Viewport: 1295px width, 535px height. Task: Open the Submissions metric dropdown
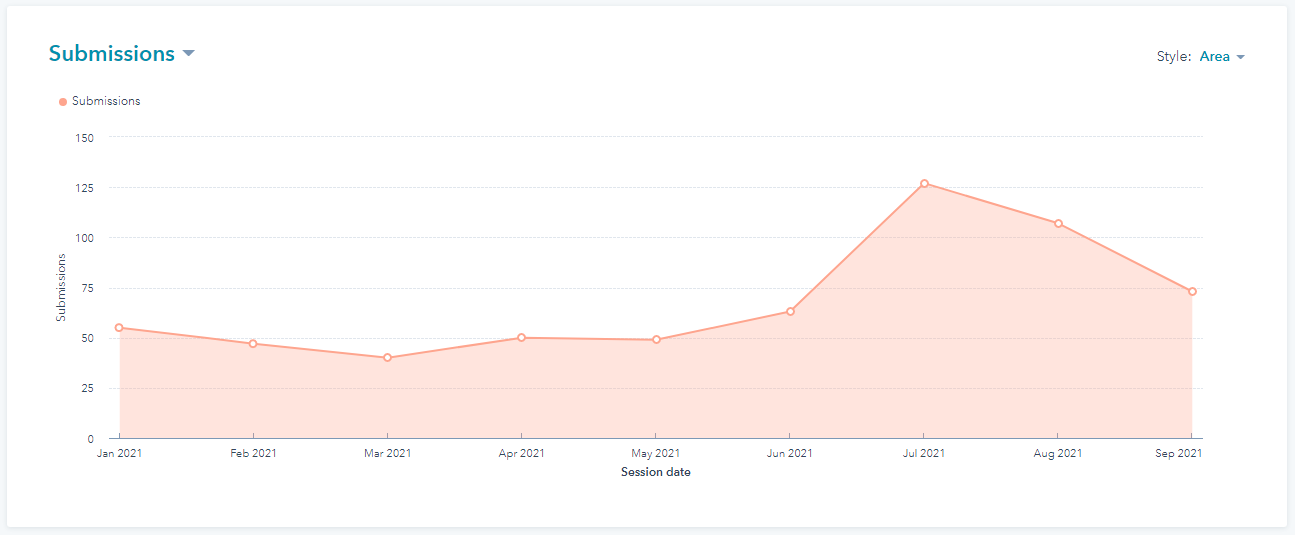(x=112, y=54)
